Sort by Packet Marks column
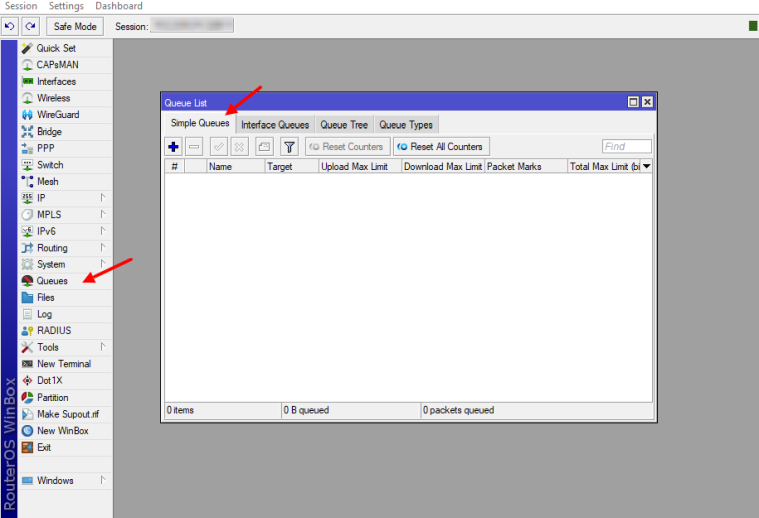The height and width of the screenshot is (518, 759). point(526,167)
